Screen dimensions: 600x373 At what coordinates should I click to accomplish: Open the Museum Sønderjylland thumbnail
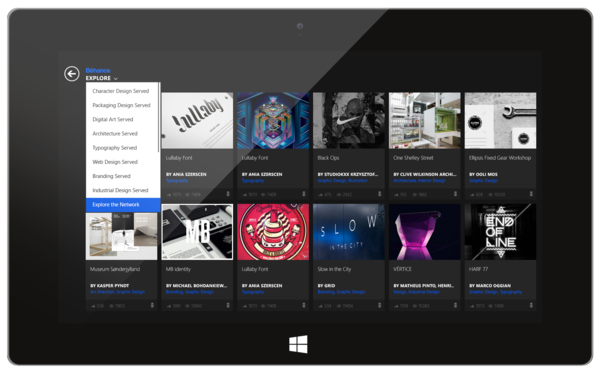[121, 236]
